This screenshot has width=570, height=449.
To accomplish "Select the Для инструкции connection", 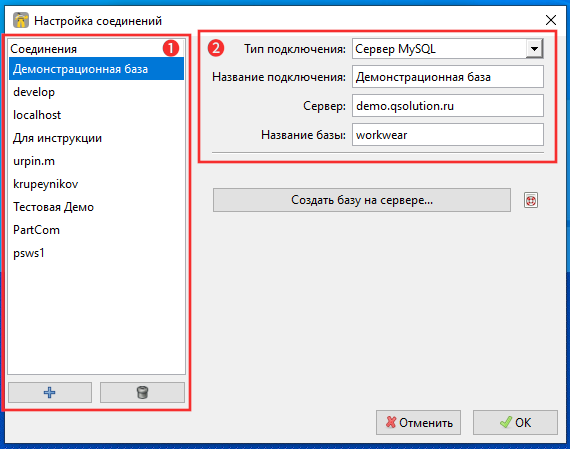I will coord(96,138).
